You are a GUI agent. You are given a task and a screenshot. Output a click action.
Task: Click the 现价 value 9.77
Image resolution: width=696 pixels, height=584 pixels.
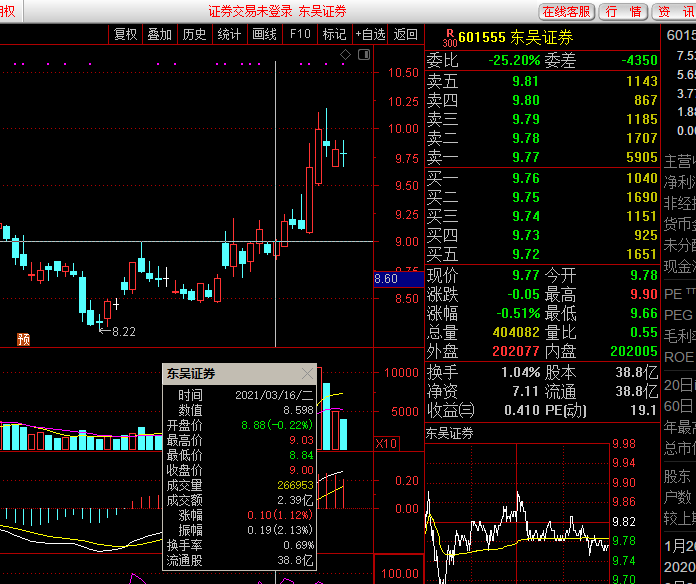click(x=526, y=276)
